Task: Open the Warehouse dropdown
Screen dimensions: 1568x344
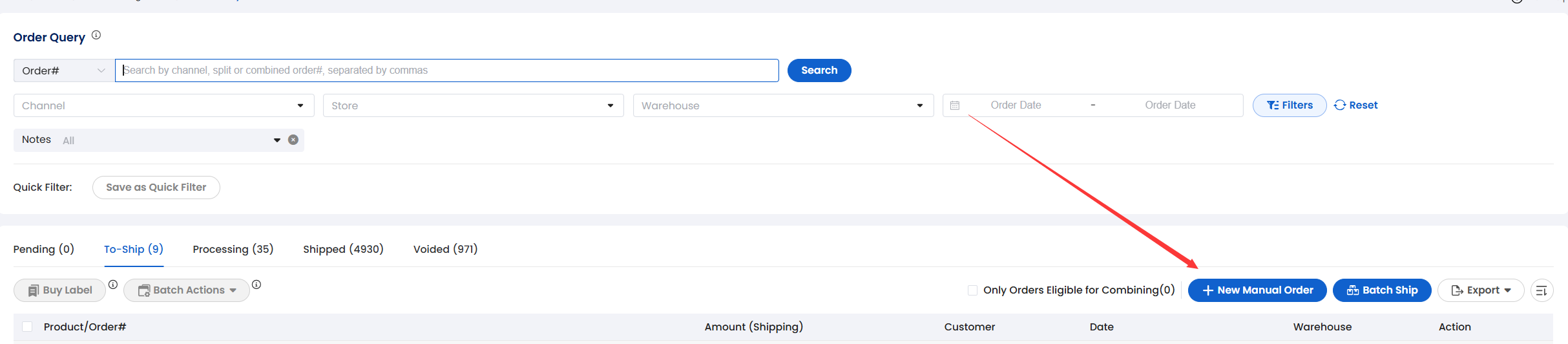Action: [x=783, y=105]
